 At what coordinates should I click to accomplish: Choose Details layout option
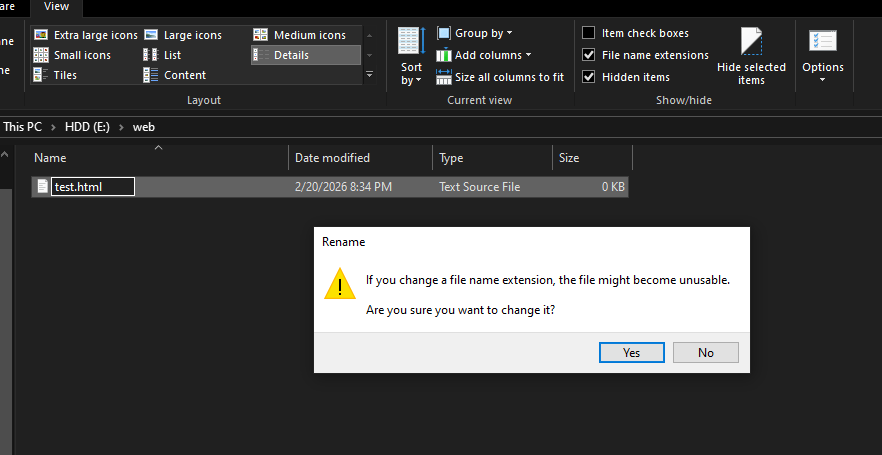[305, 55]
